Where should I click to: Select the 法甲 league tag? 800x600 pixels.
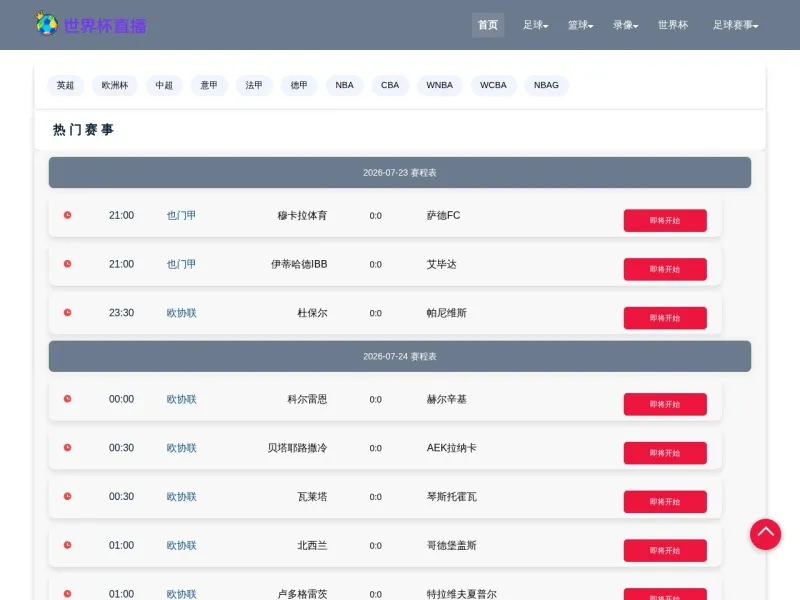tap(254, 85)
